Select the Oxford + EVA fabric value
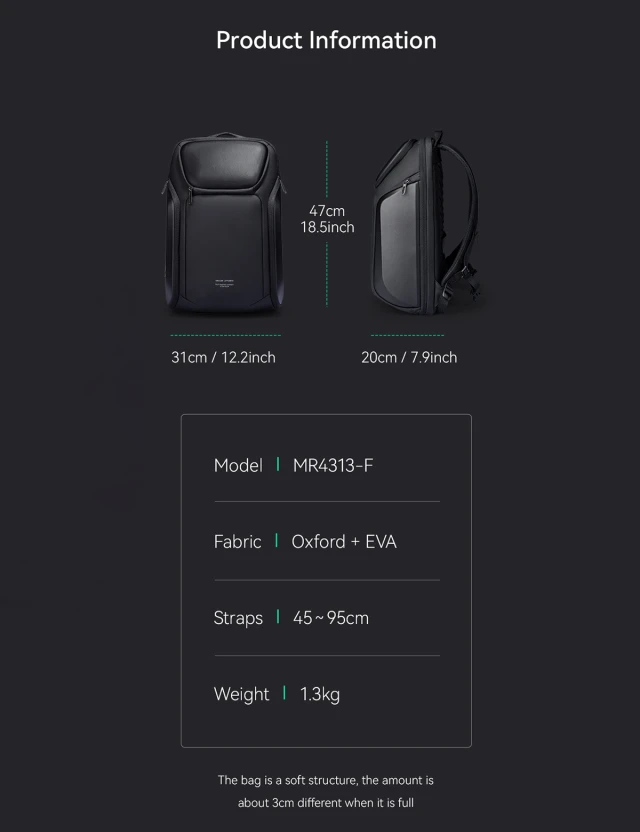The image size is (640, 832). tap(344, 542)
